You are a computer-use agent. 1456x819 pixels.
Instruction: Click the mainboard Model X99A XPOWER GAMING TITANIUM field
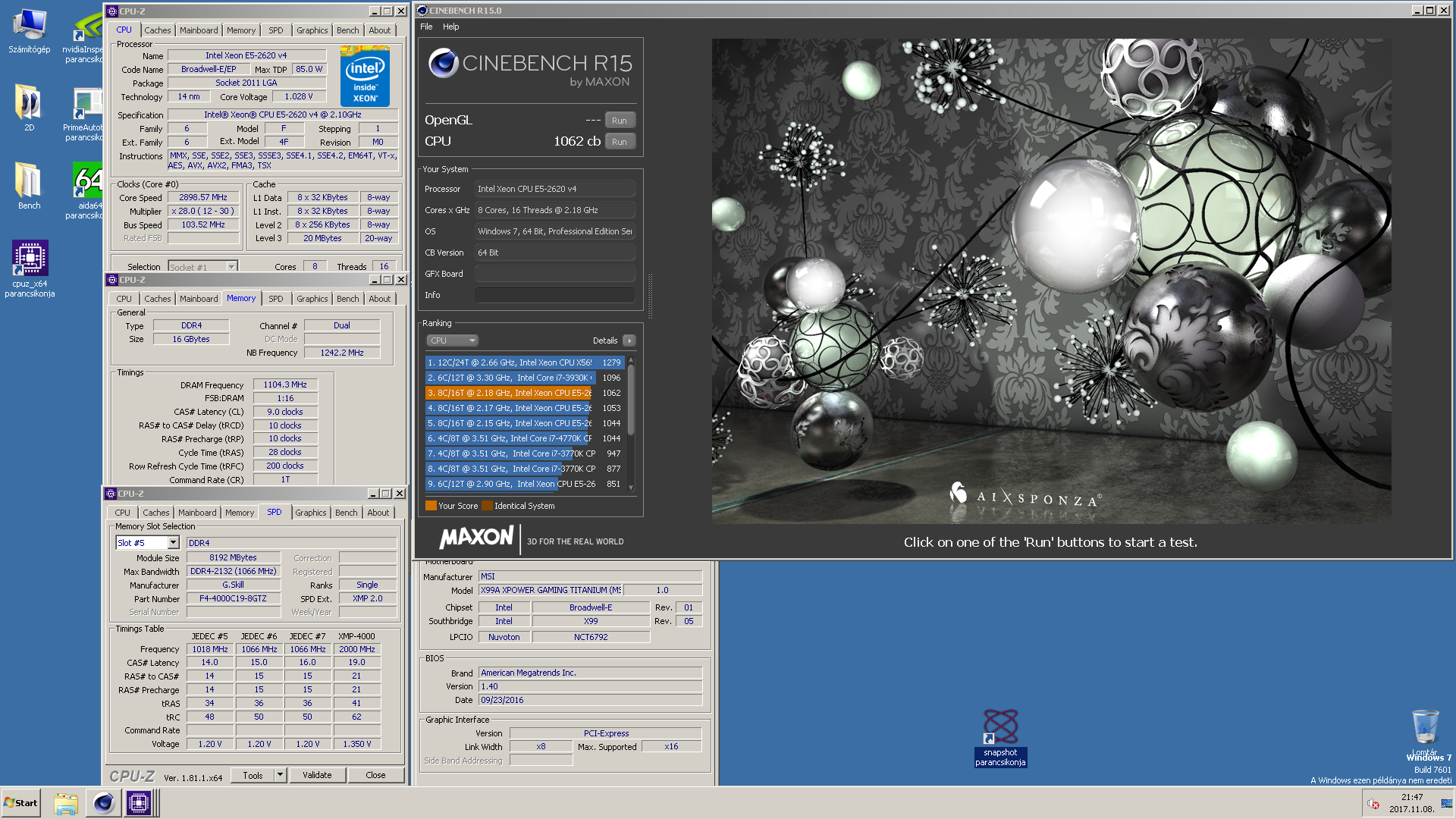coord(550,590)
